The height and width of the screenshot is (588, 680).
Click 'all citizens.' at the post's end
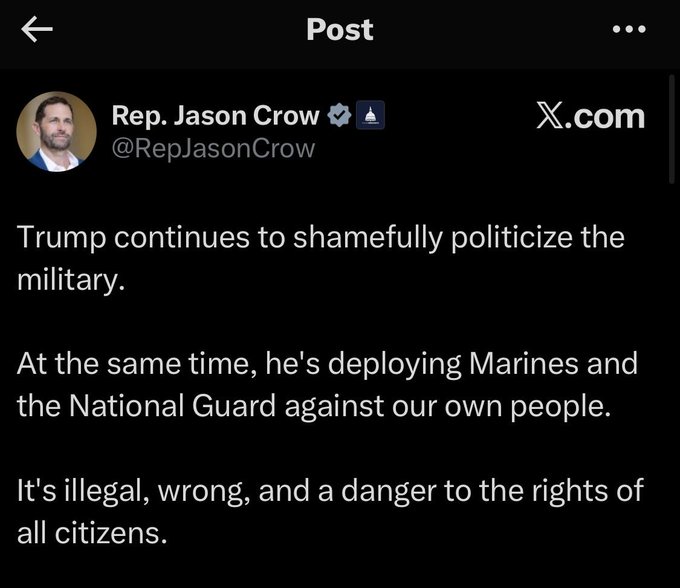(90, 533)
